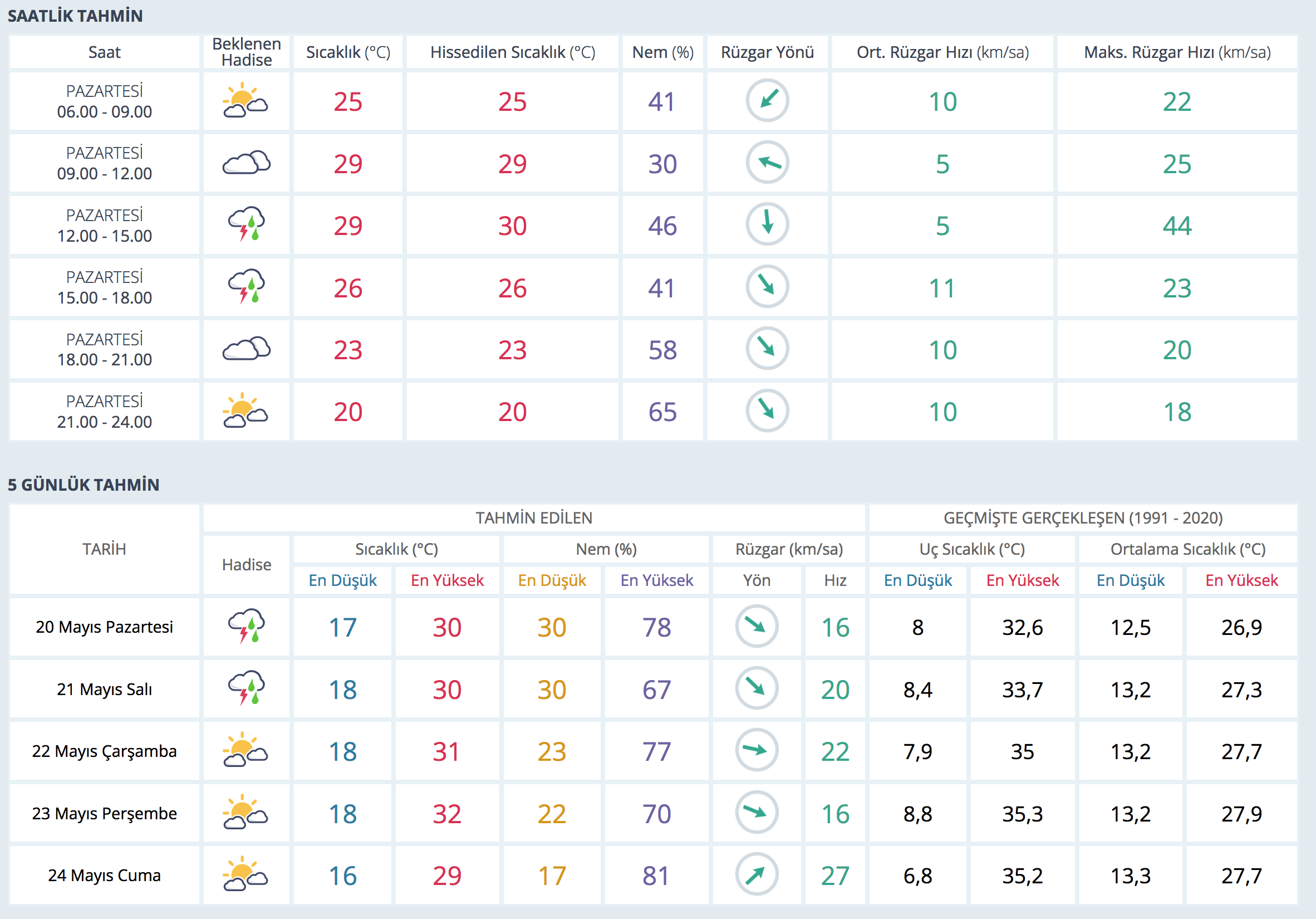The width and height of the screenshot is (1316, 919).
Task: Click the thunderstorm icon for 20 Mayıs Pazartesi
Action: pyautogui.click(x=246, y=627)
